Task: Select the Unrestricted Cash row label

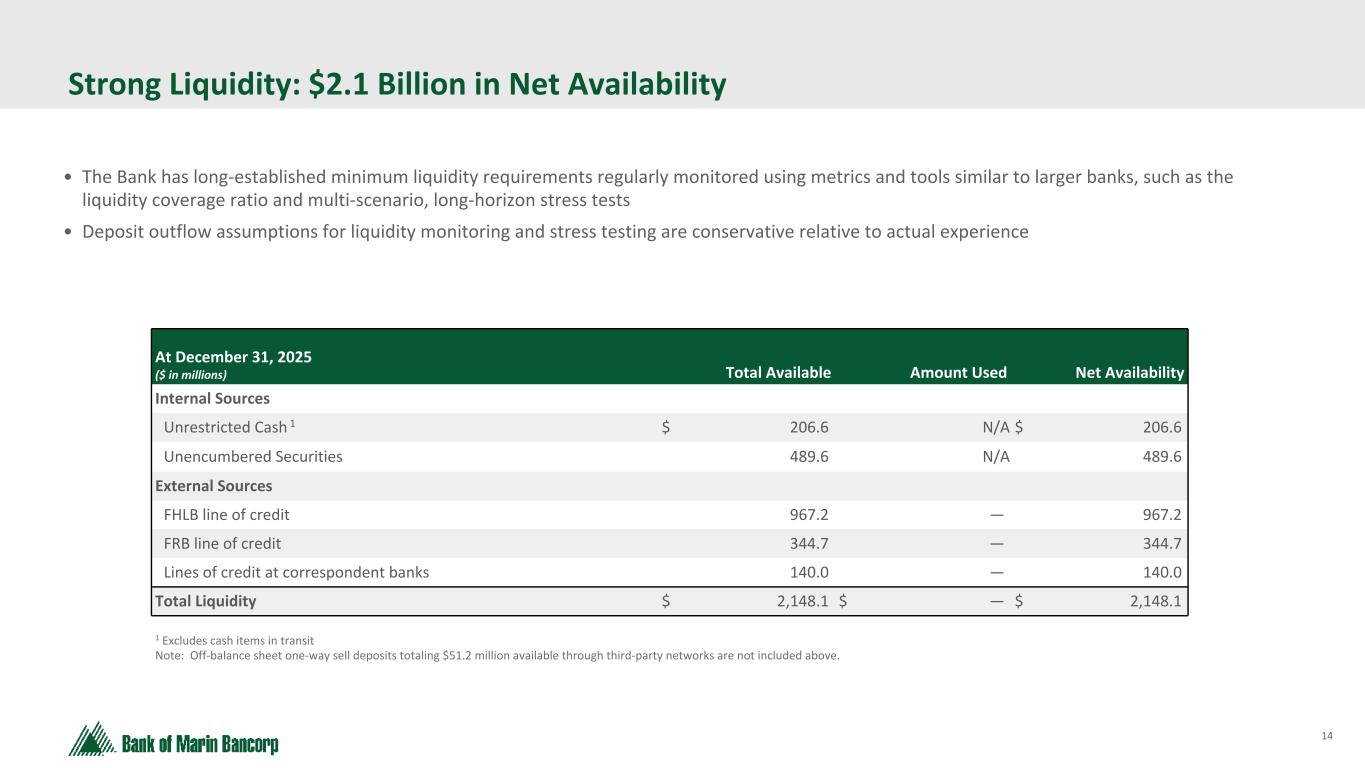Action: click(x=226, y=428)
